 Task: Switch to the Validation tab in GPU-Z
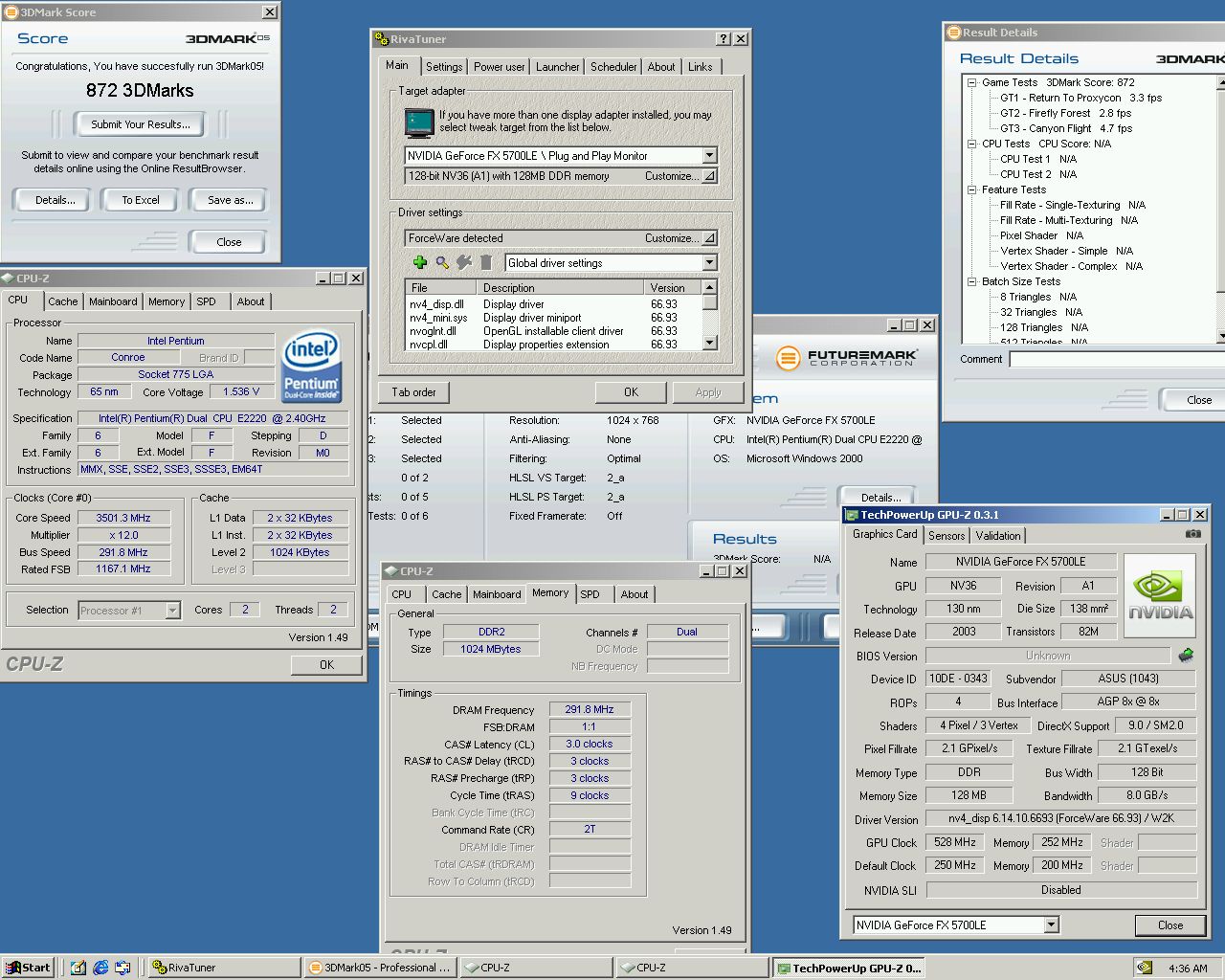pos(998,536)
